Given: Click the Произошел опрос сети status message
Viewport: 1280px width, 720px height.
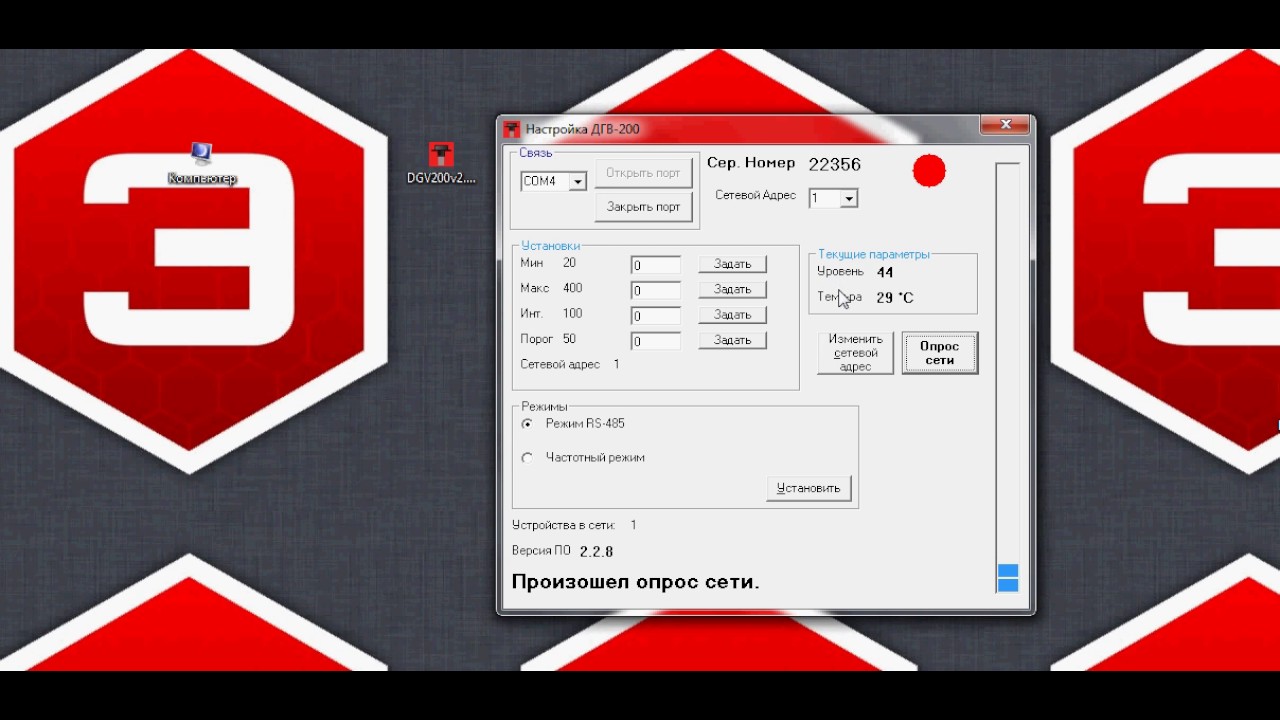Looking at the screenshot, I should coord(636,582).
